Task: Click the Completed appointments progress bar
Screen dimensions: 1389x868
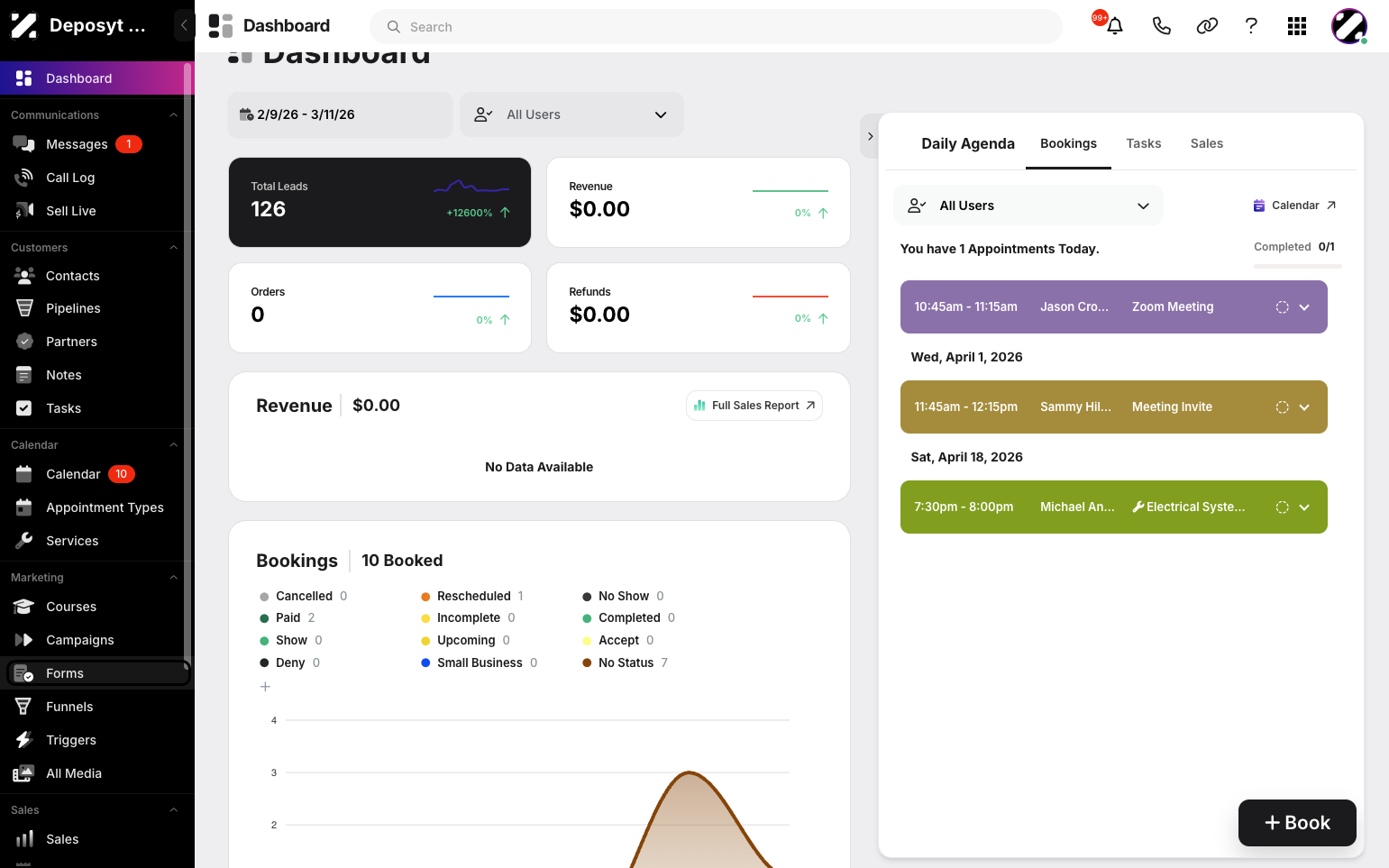Action: [1298, 266]
